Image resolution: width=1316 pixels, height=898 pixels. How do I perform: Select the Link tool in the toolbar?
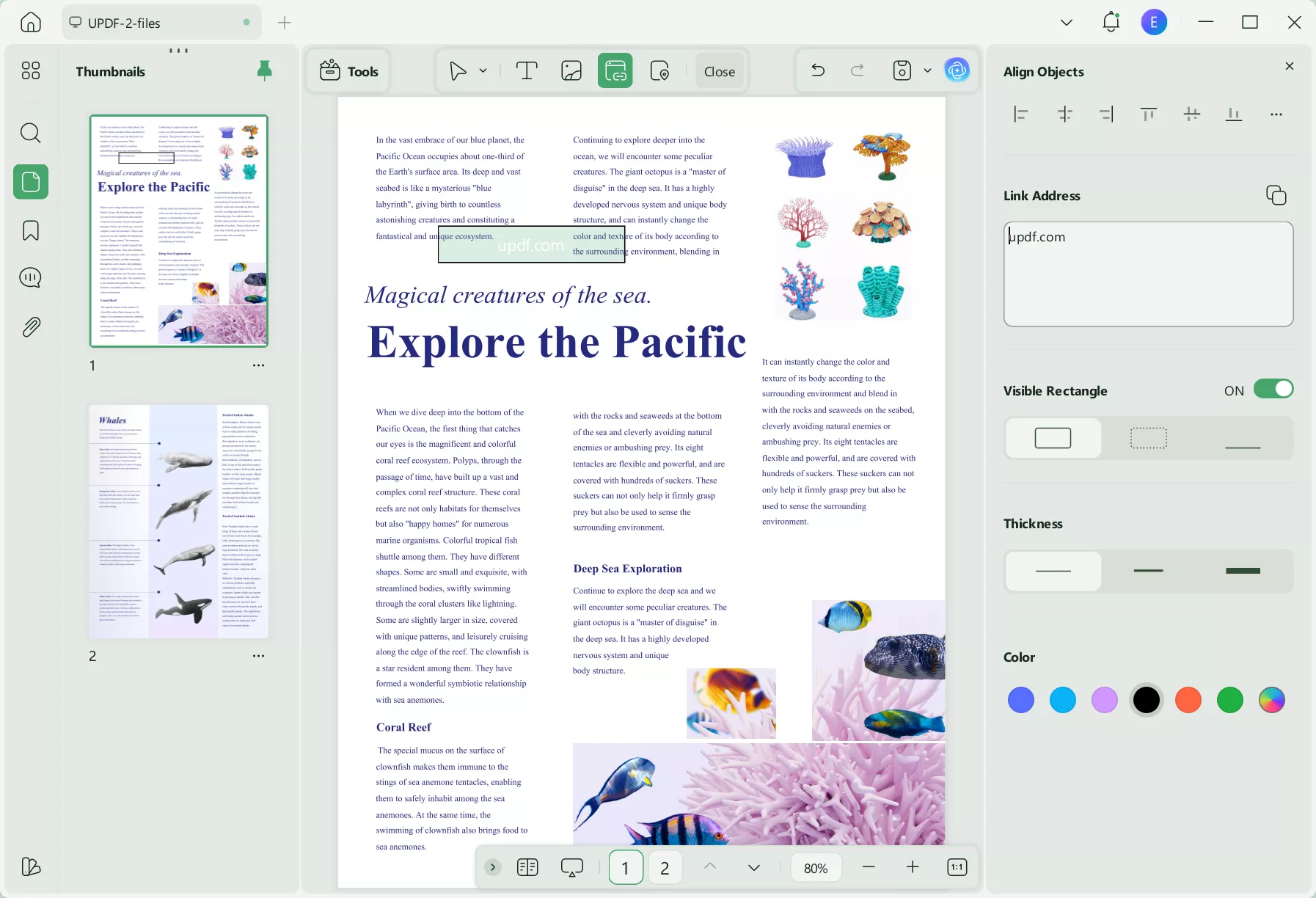(x=615, y=70)
